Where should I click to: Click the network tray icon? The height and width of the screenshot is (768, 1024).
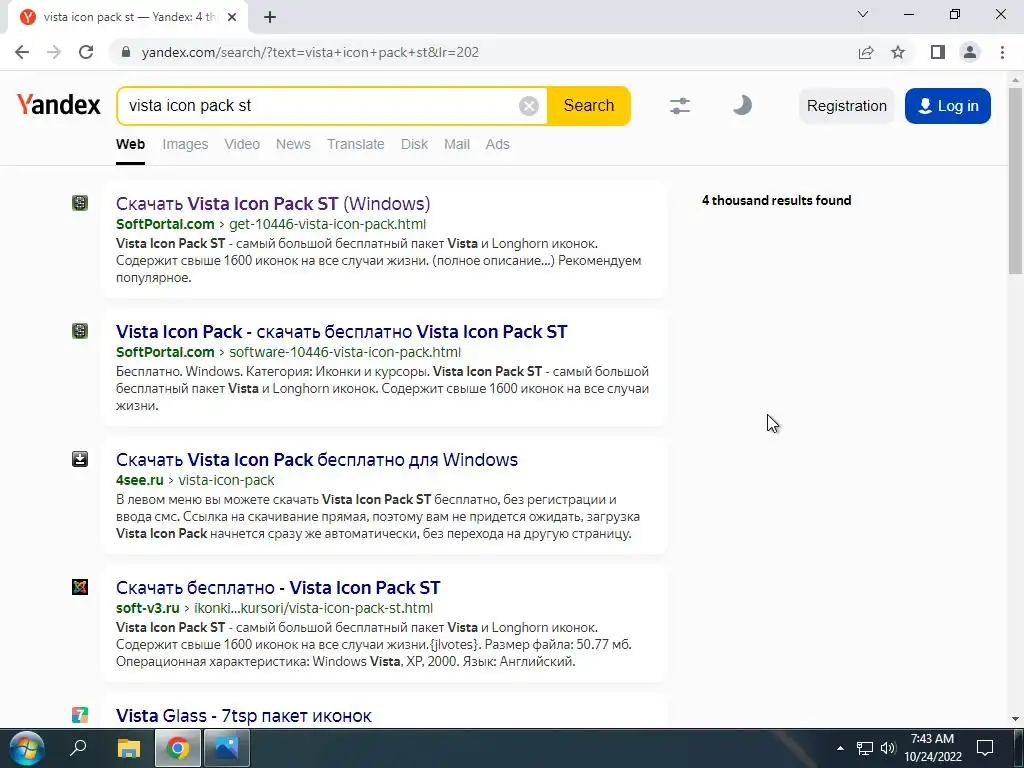[865, 748]
